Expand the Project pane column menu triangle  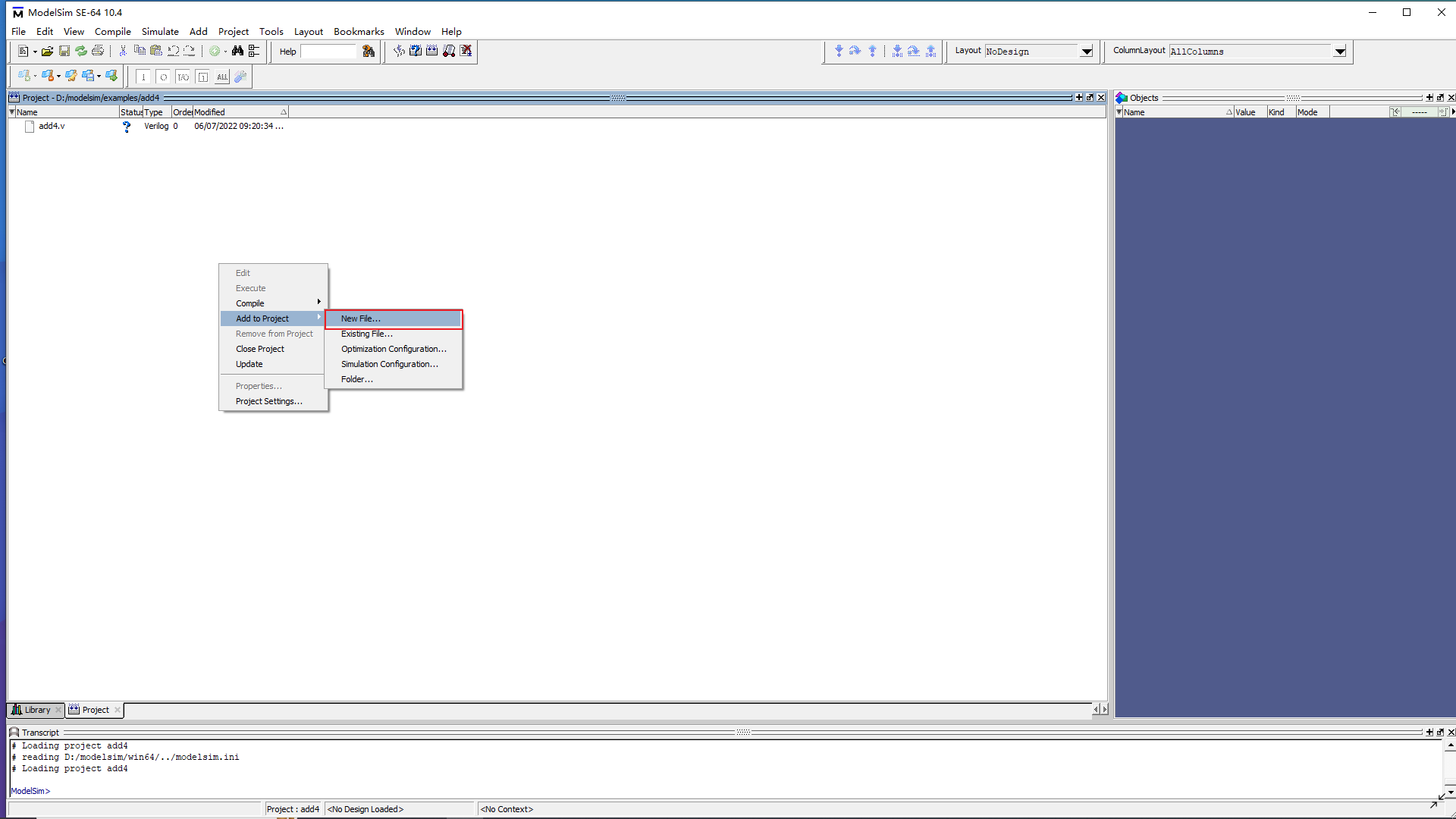pyautogui.click(x=11, y=111)
